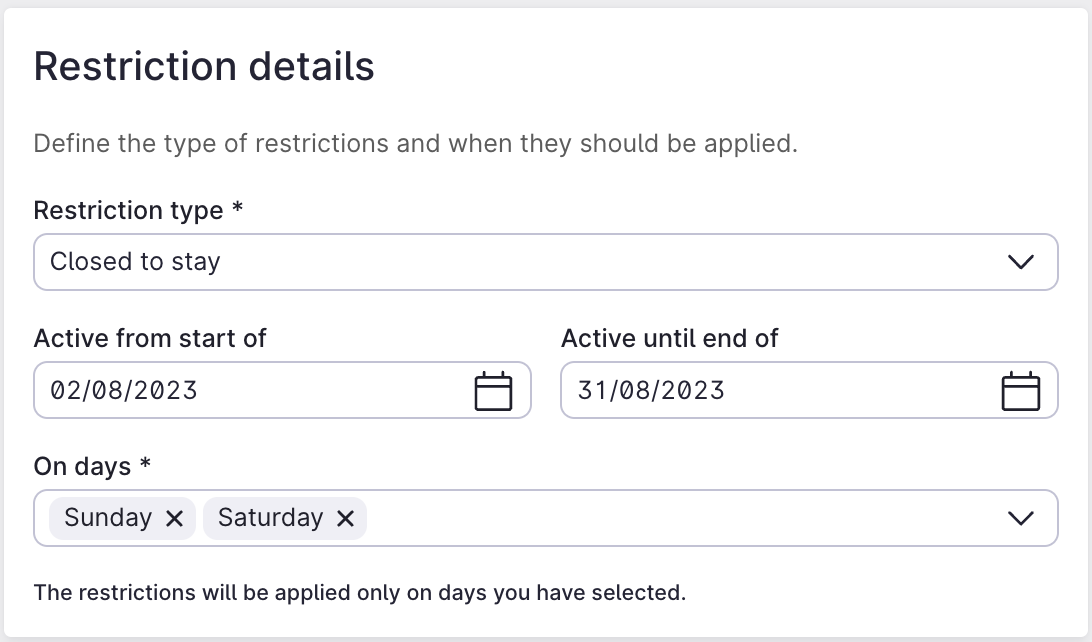Click the Active until end of label

(670, 338)
